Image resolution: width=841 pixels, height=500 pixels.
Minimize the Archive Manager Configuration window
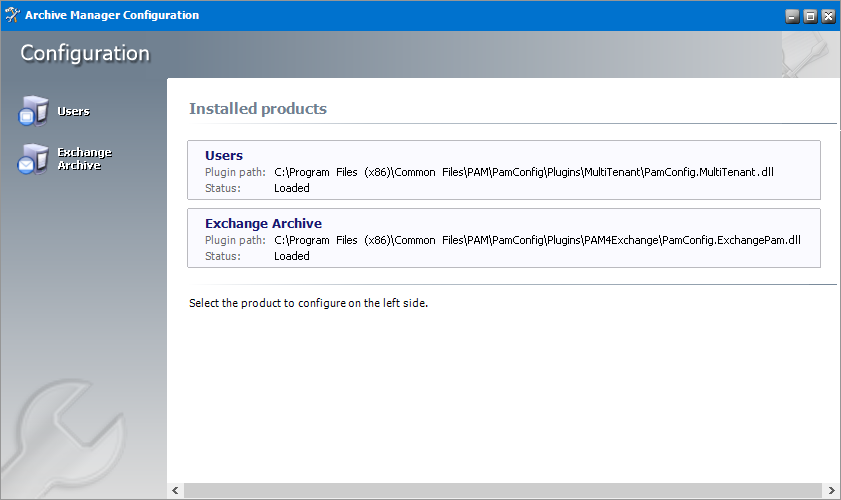[792, 16]
